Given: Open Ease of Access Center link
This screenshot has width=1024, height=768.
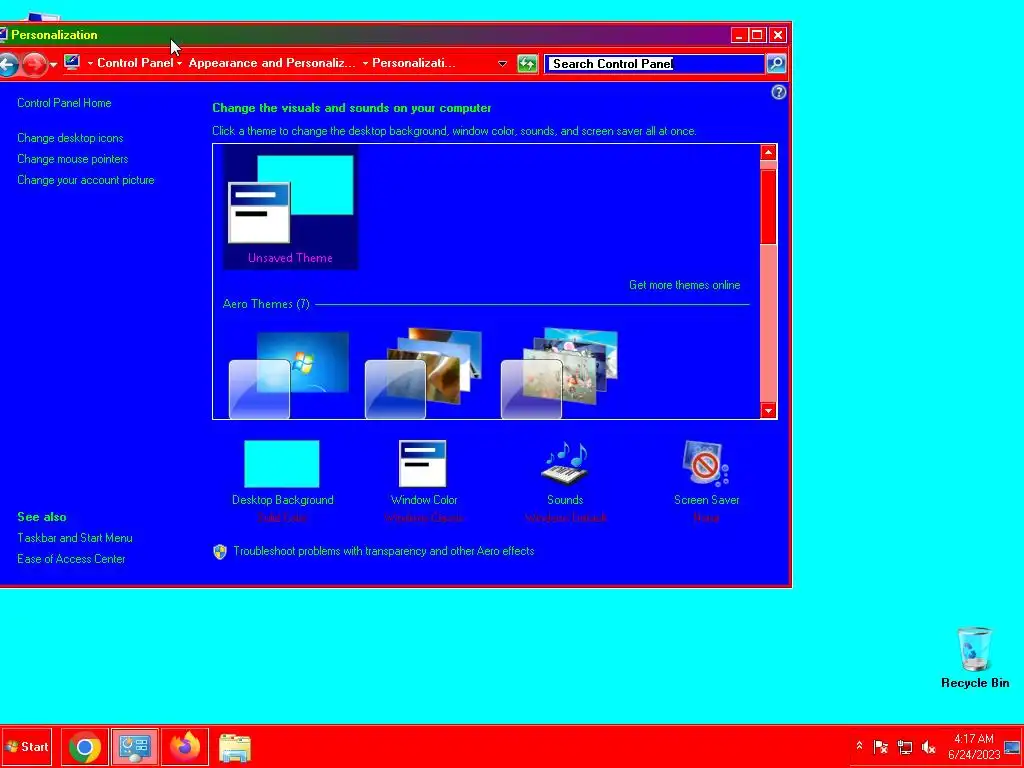Looking at the screenshot, I should [x=71, y=558].
